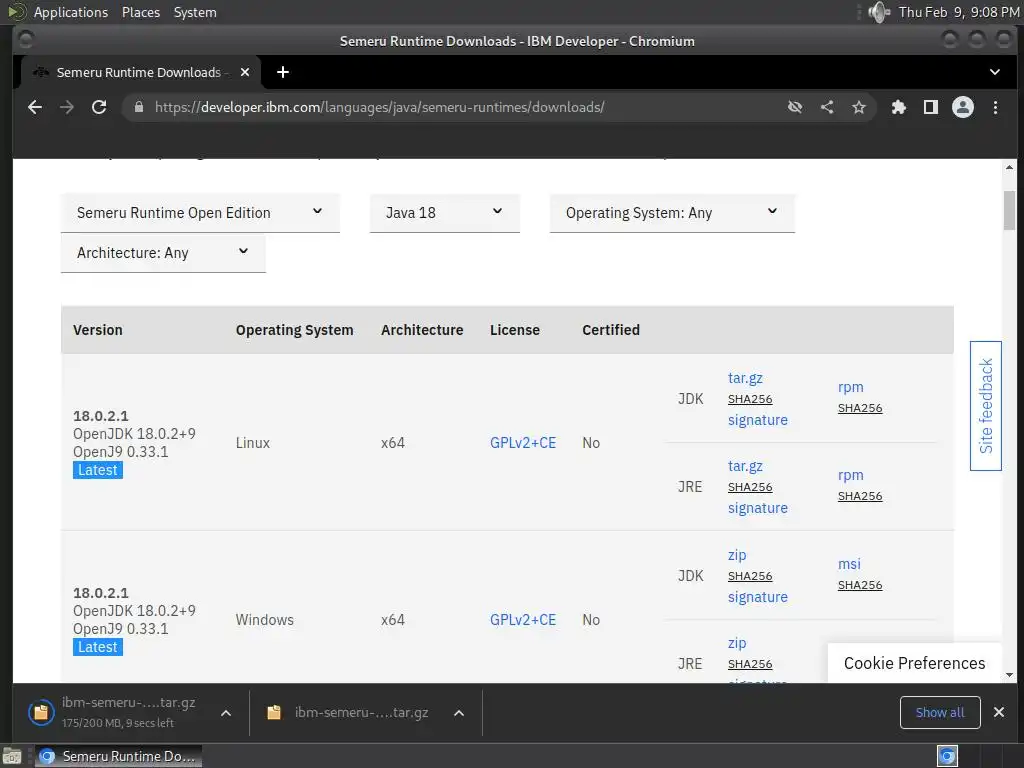Open options for completed tar.gz download
Viewport: 1024px width, 768px height.
[x=458, y=713]
